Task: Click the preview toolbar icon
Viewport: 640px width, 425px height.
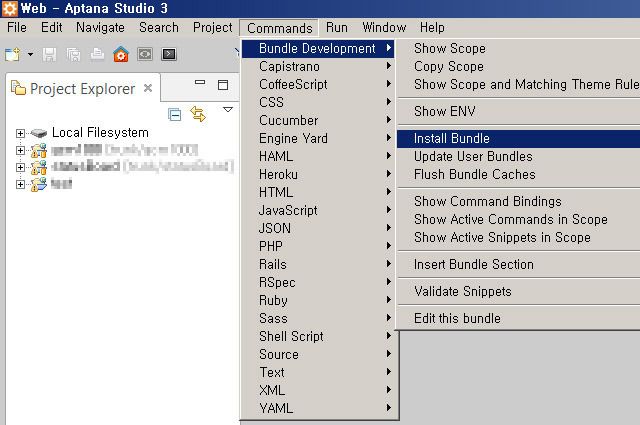Action: click(145, 54)
